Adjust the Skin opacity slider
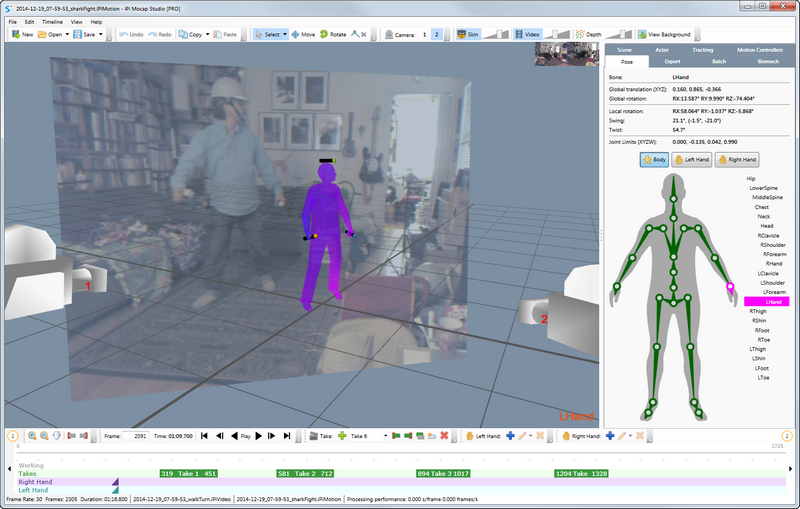 [495, 34]
